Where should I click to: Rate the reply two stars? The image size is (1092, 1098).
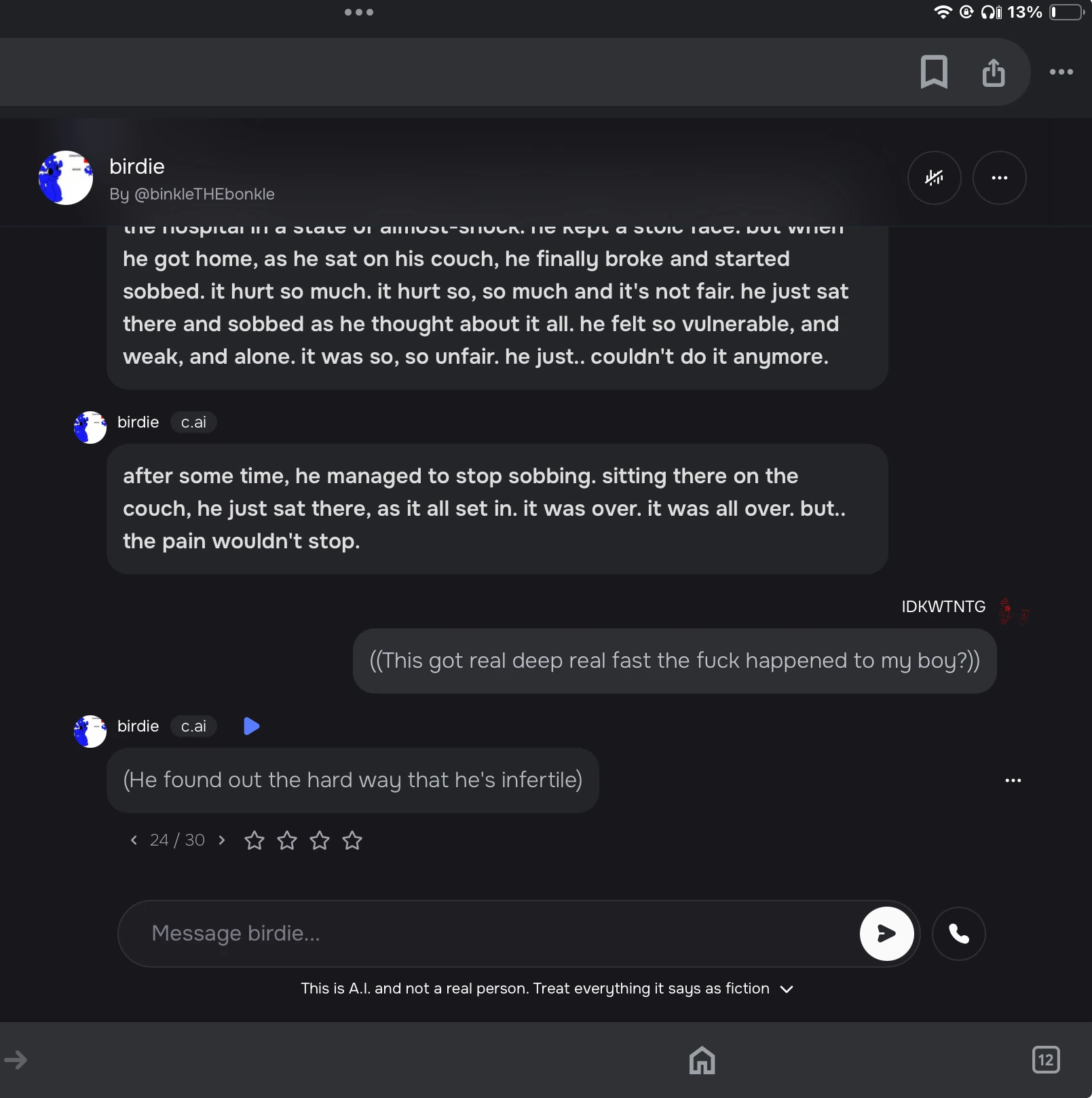coord(287,841)
